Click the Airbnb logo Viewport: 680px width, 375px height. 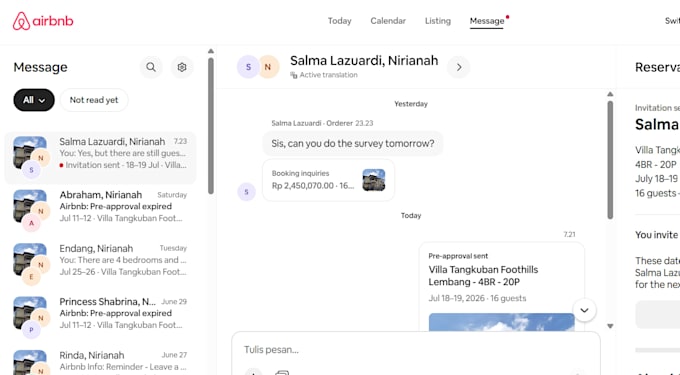tap(43, 21)
